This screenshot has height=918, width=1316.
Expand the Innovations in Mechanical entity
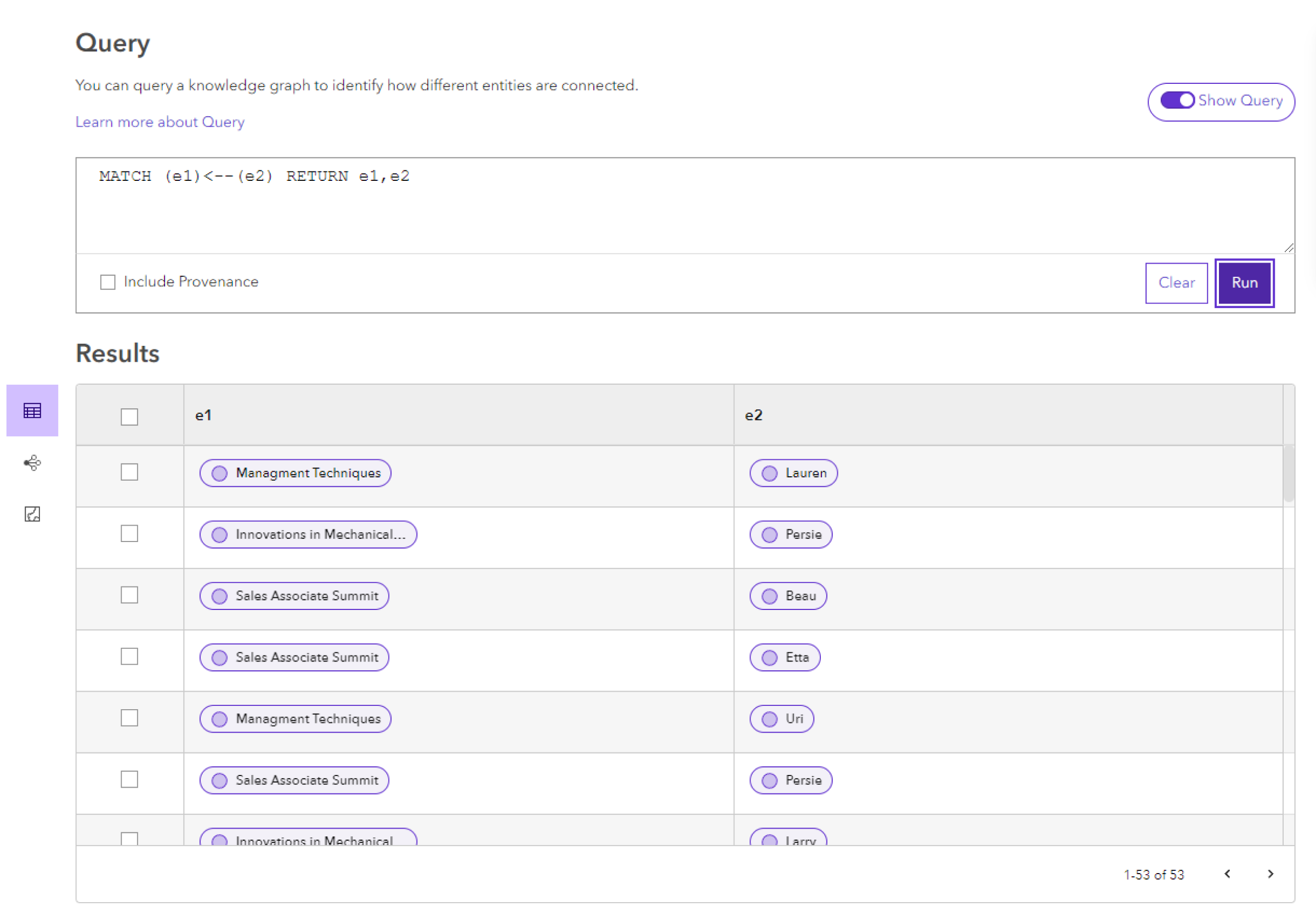306,534
